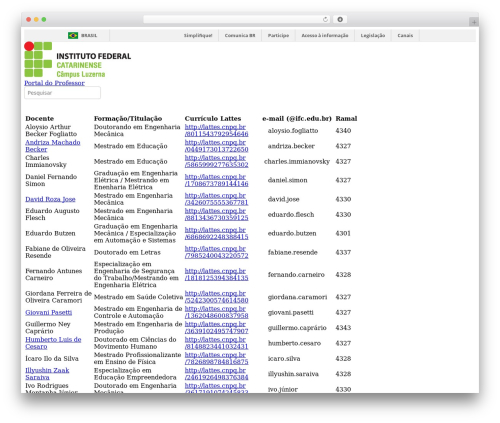Open Ícaro Ilo da Silva's Lattes link

216,358
